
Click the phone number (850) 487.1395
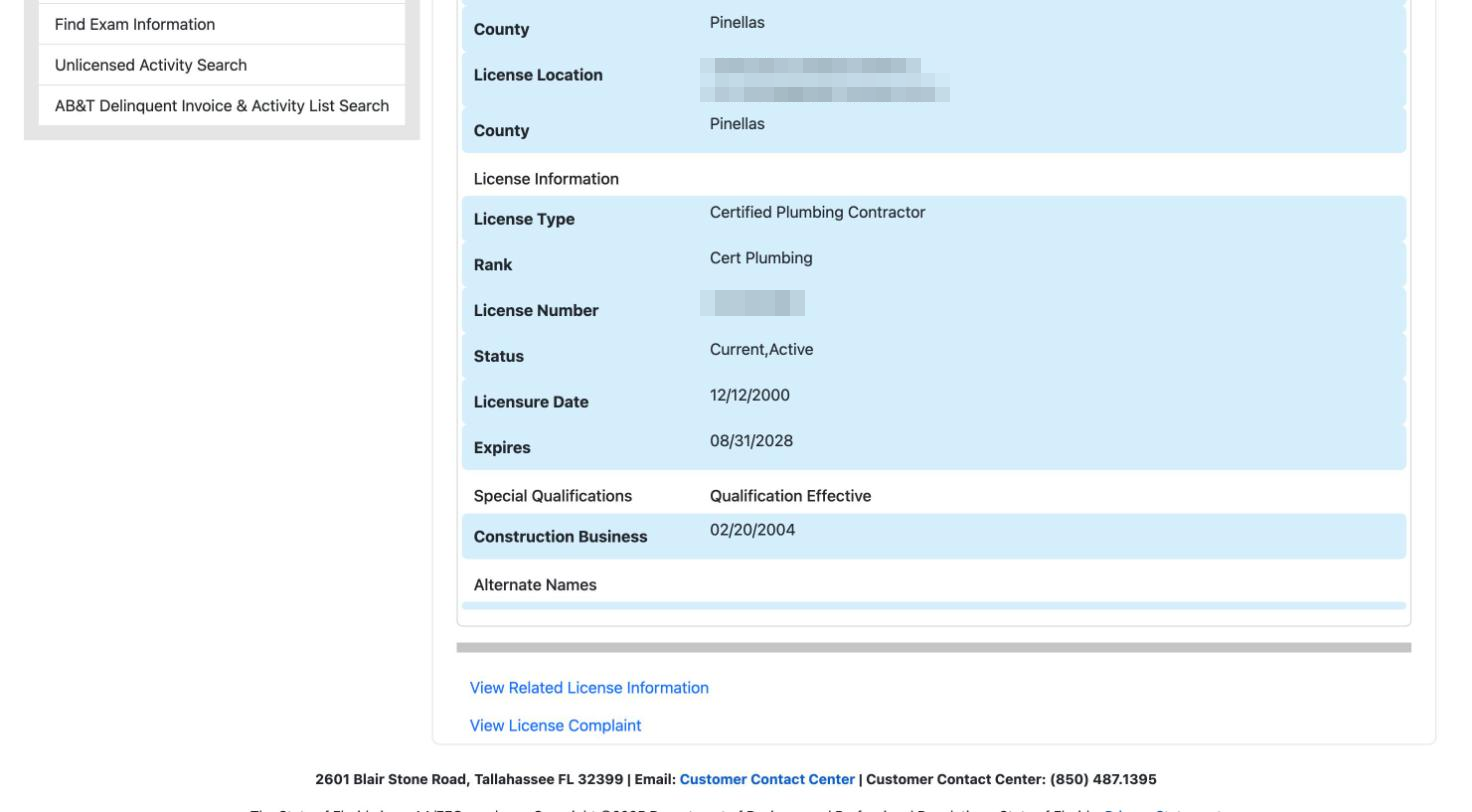click(x=1103, y=779)
